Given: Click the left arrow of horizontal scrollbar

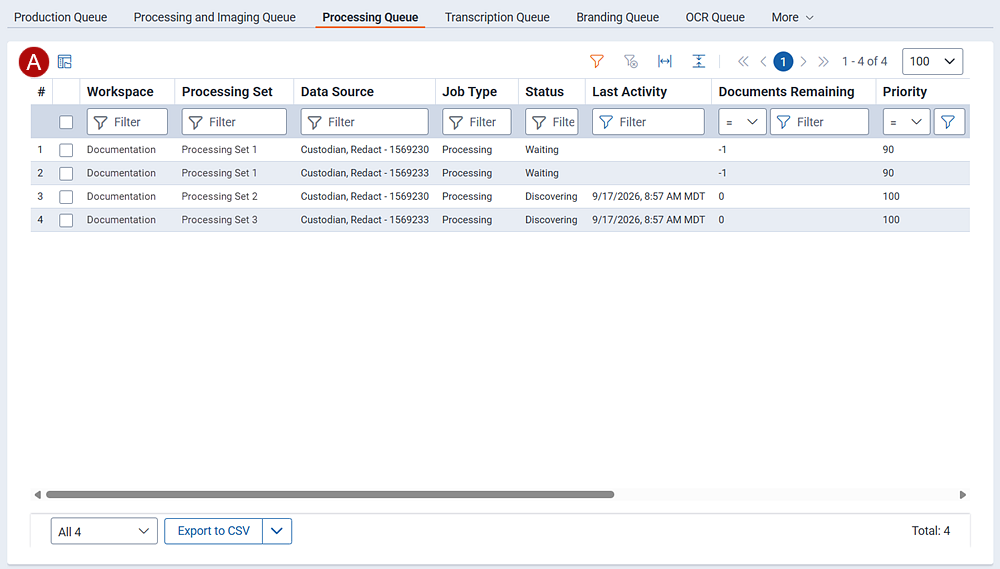Looking at the screenshot, I should pyautogui.click(x=38, y=494).
